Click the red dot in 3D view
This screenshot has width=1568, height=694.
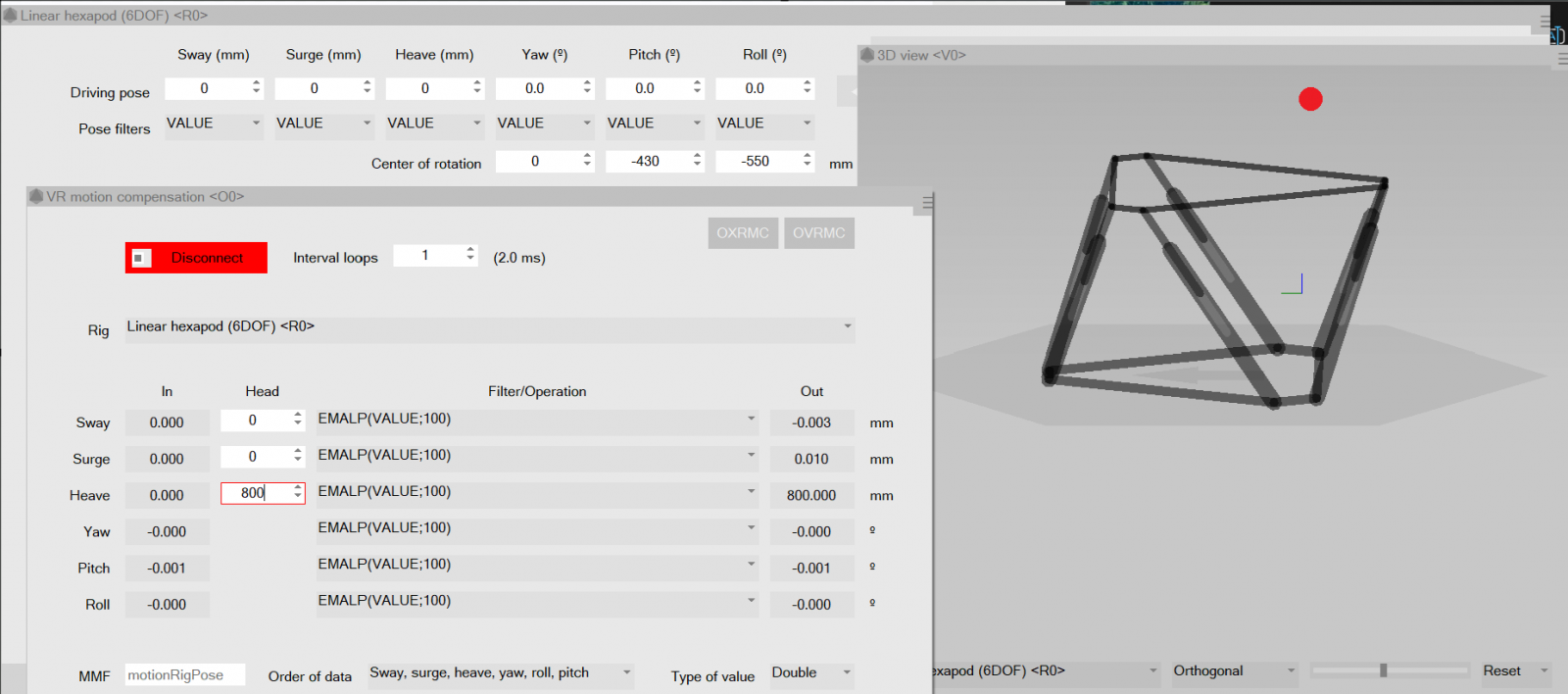(1310, 99)
